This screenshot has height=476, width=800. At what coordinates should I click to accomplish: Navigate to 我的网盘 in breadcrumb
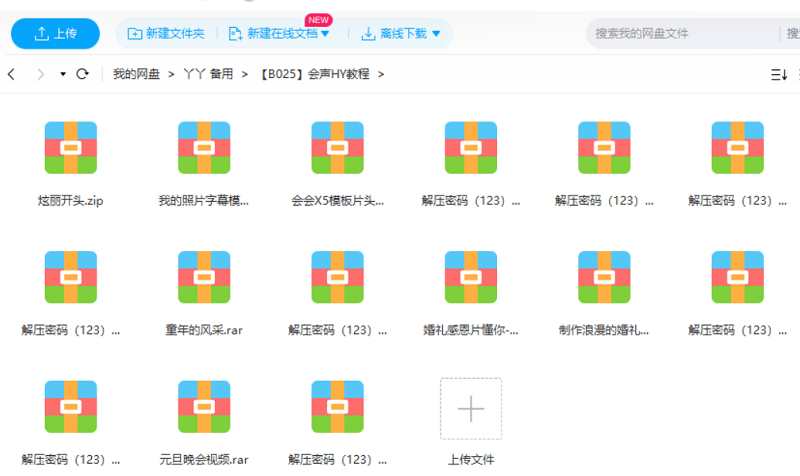[x=137, y=74]
